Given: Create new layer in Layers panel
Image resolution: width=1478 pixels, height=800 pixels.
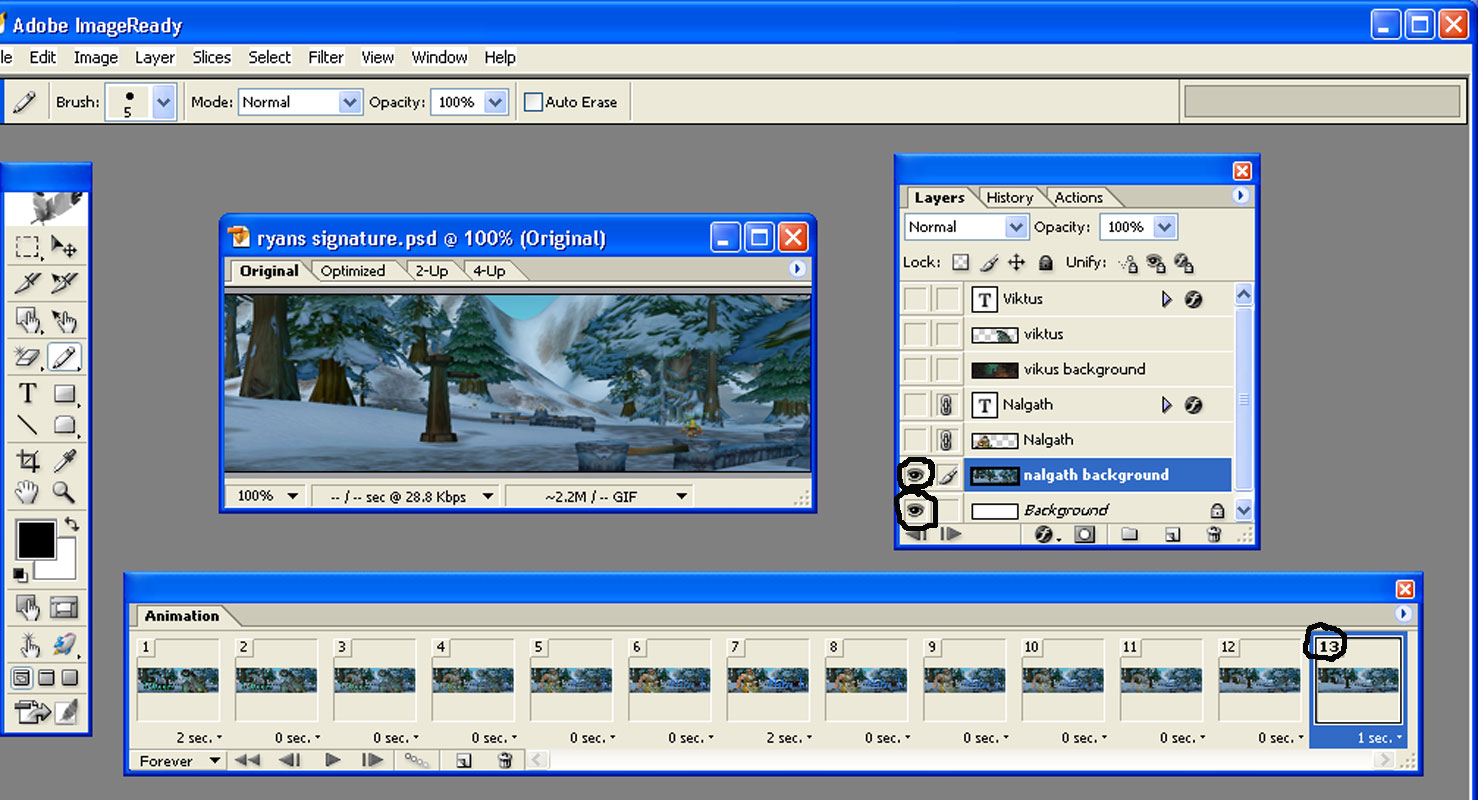Looking at the screenshot, I should pos(1173,535).
